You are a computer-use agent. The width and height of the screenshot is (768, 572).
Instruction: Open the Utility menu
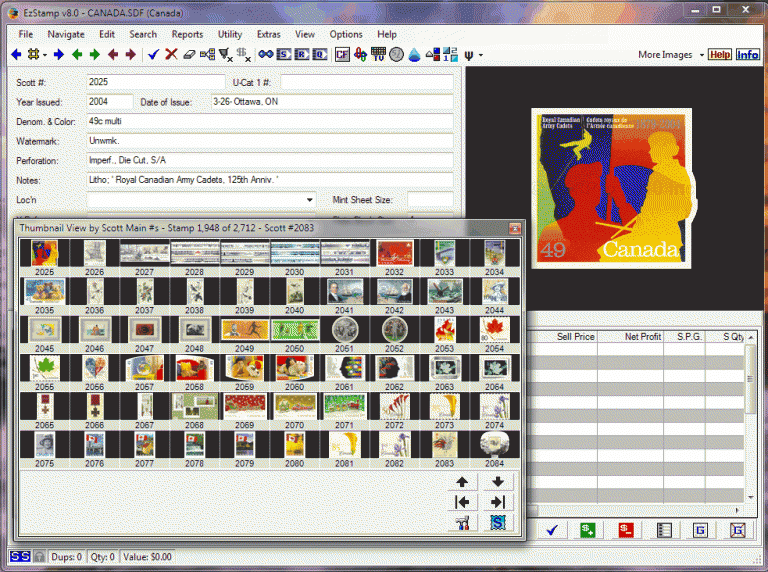[230, 34]
